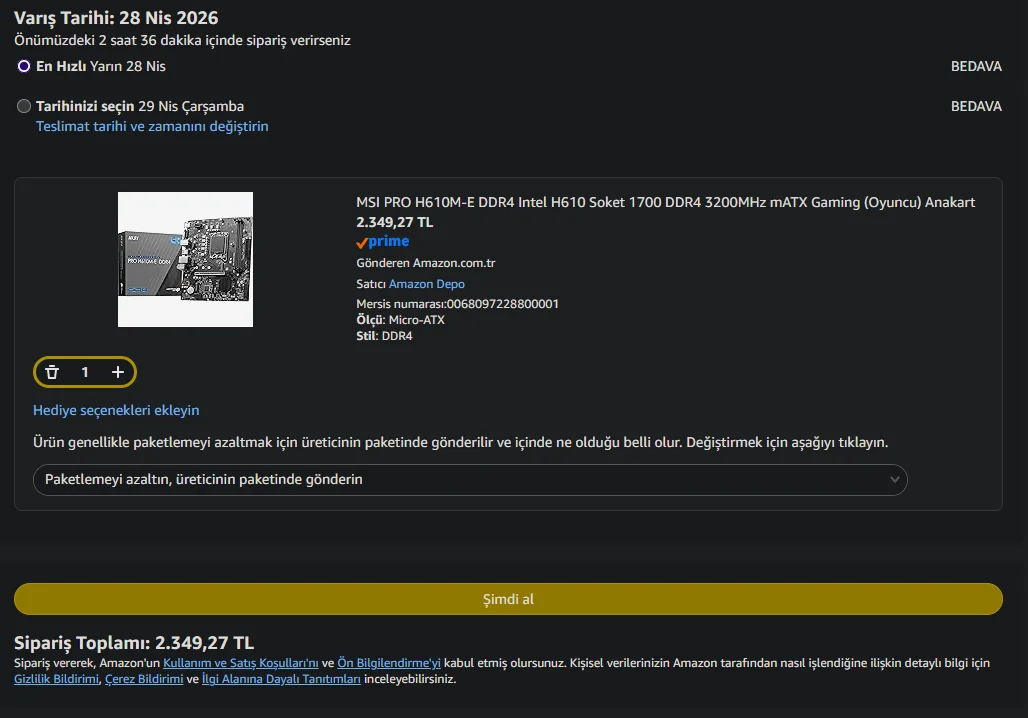Click the MSI motherboard product thumbnail

tap(186, 260)
